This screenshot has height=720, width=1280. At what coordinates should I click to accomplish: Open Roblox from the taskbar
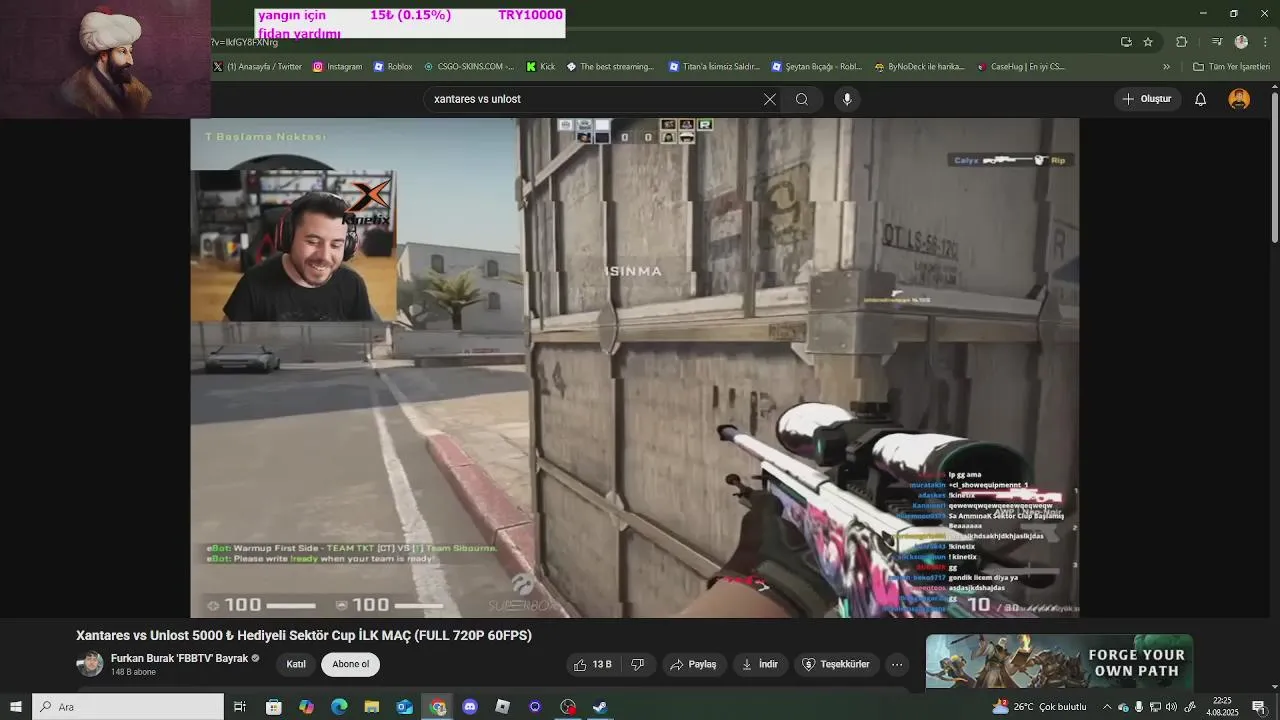(x=503, y=707)
